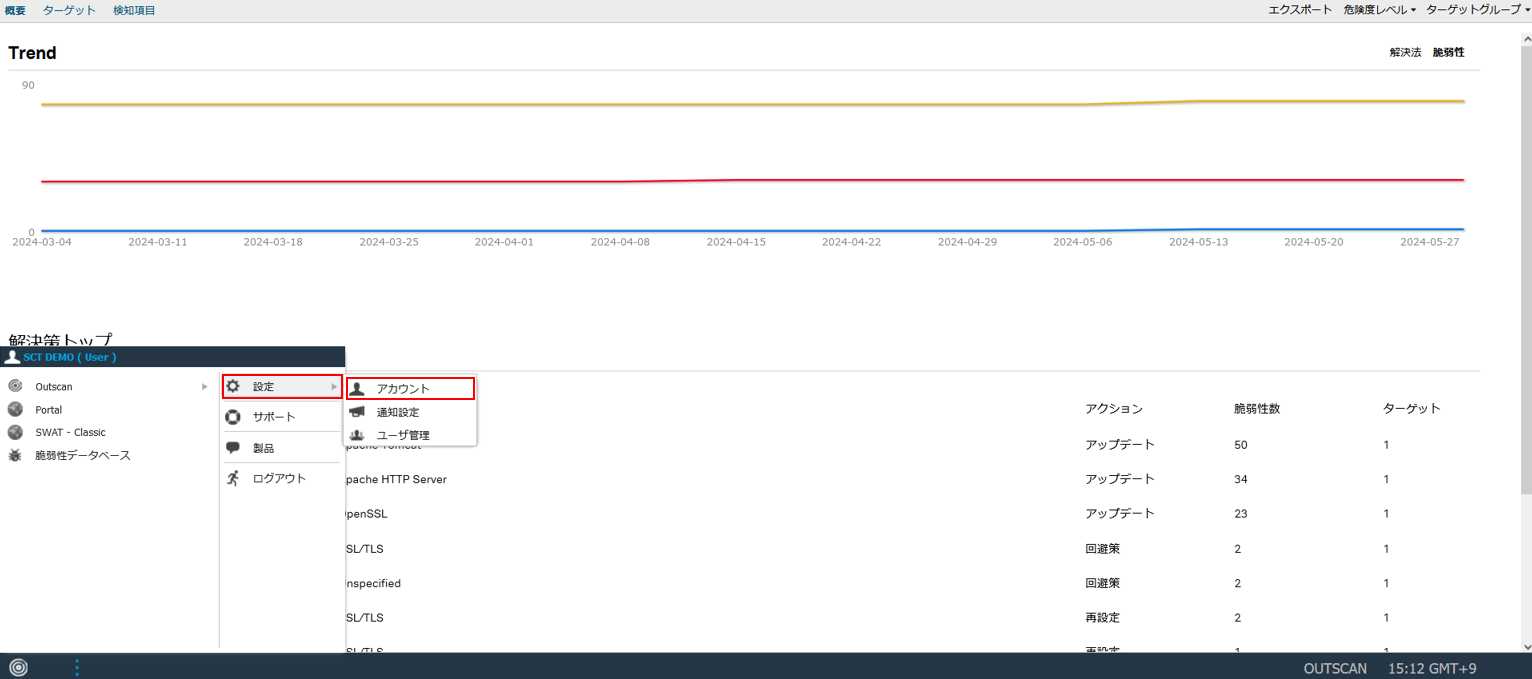Screen dimensions: 1532x679
Task: Open Portal from the menu
Action: 49,410
